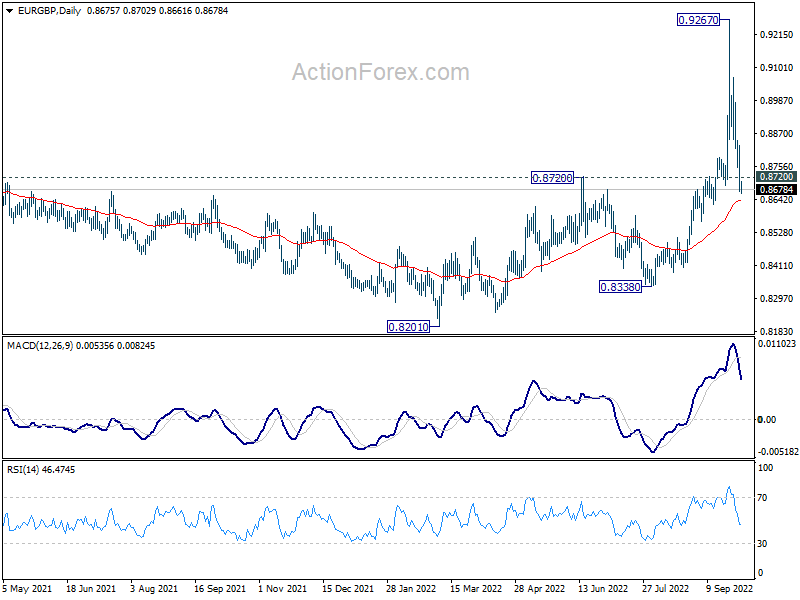Select the RSI(14) 46.4745 indicator label
Screen dimensions: 800x600
[x=41, y=470]
